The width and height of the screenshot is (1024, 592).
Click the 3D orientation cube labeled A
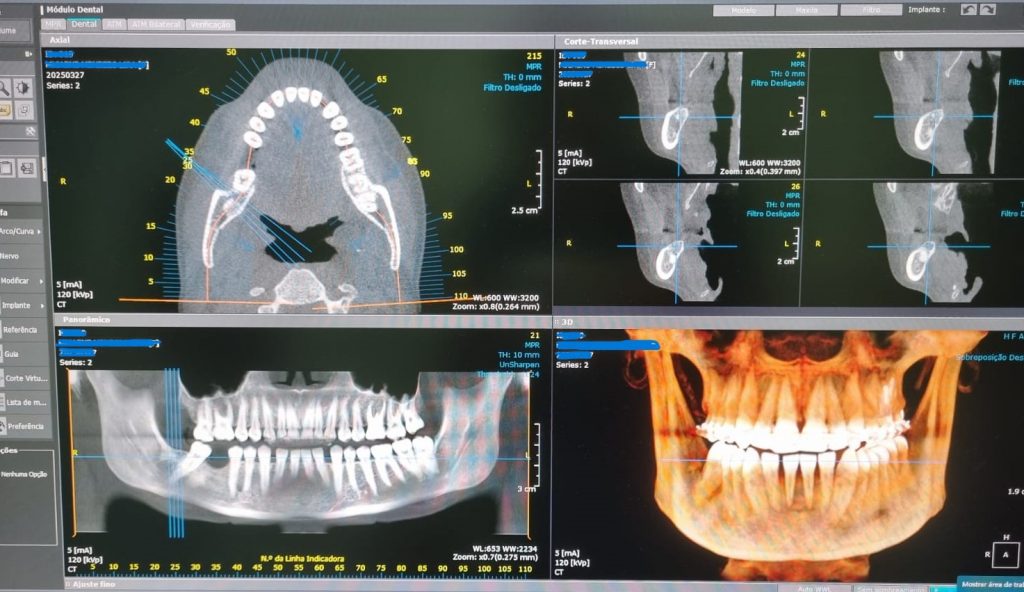pos(1006,553)
